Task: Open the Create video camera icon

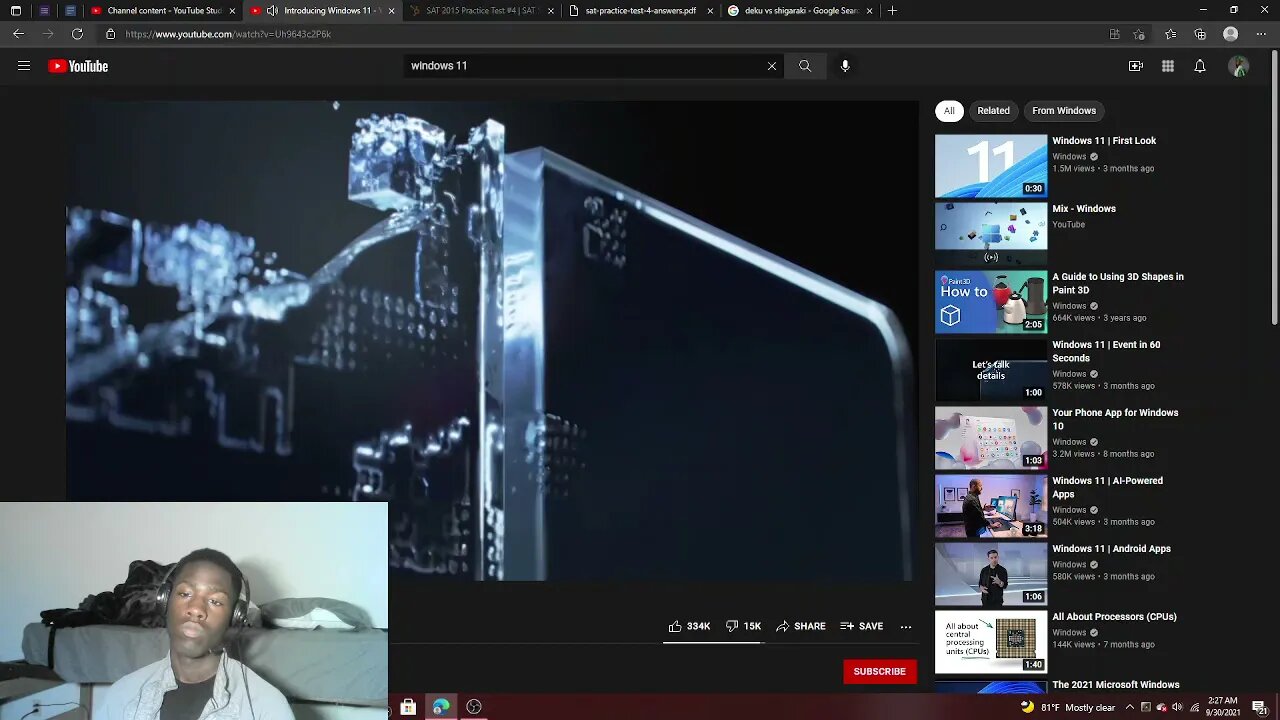Action: pyautogui.click(x=1136, y=66)
